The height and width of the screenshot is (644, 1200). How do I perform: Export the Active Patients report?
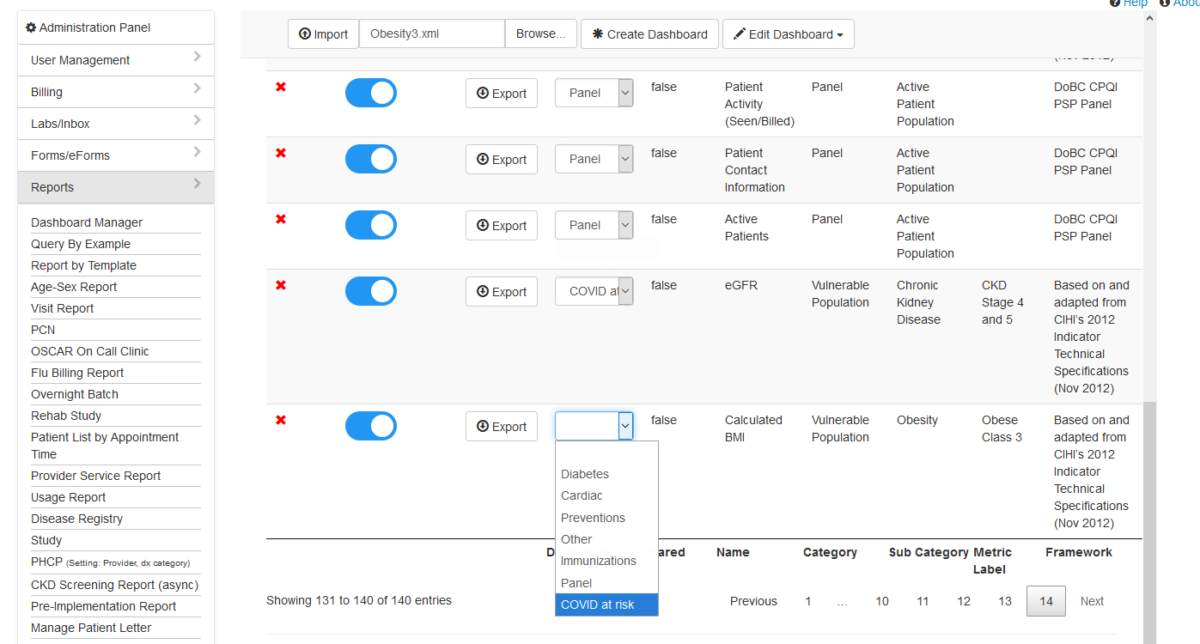(501, 225)
